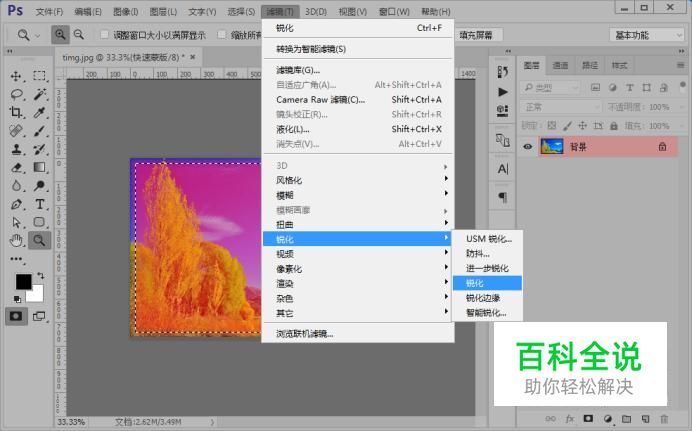The height and width of the screenshot is (431, 692).
Task: Select the History Brush tool
Action: (39, 149)
